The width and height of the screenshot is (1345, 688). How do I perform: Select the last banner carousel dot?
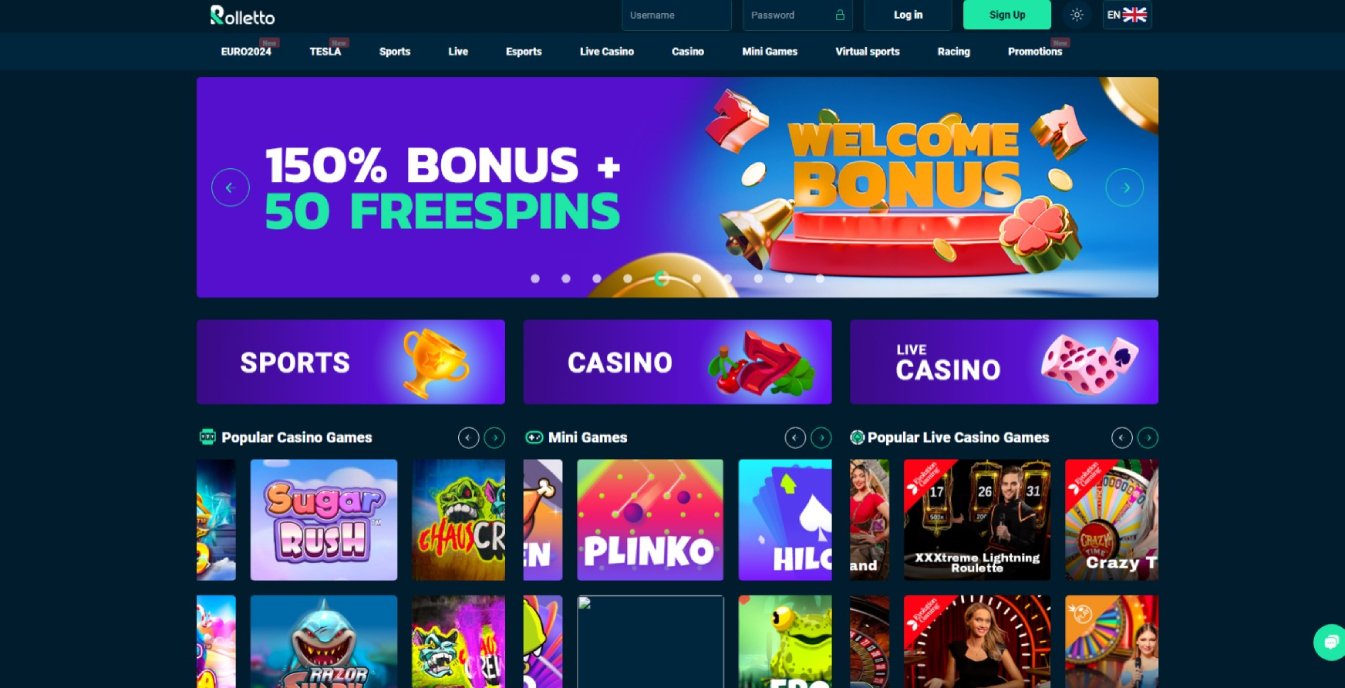point(819,279)
